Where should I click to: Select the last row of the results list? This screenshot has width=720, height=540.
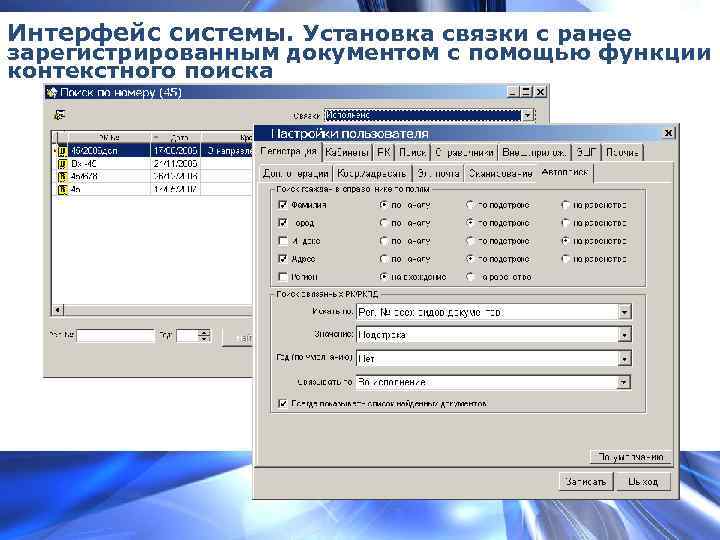(x=153, y=189)
